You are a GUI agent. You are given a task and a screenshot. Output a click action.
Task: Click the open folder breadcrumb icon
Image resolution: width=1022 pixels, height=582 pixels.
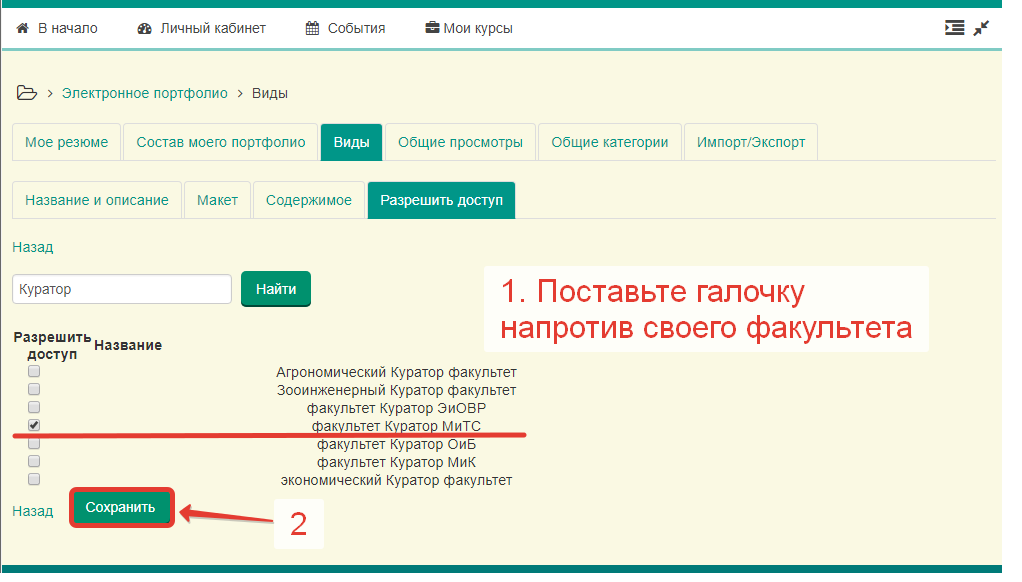[27, 93]
